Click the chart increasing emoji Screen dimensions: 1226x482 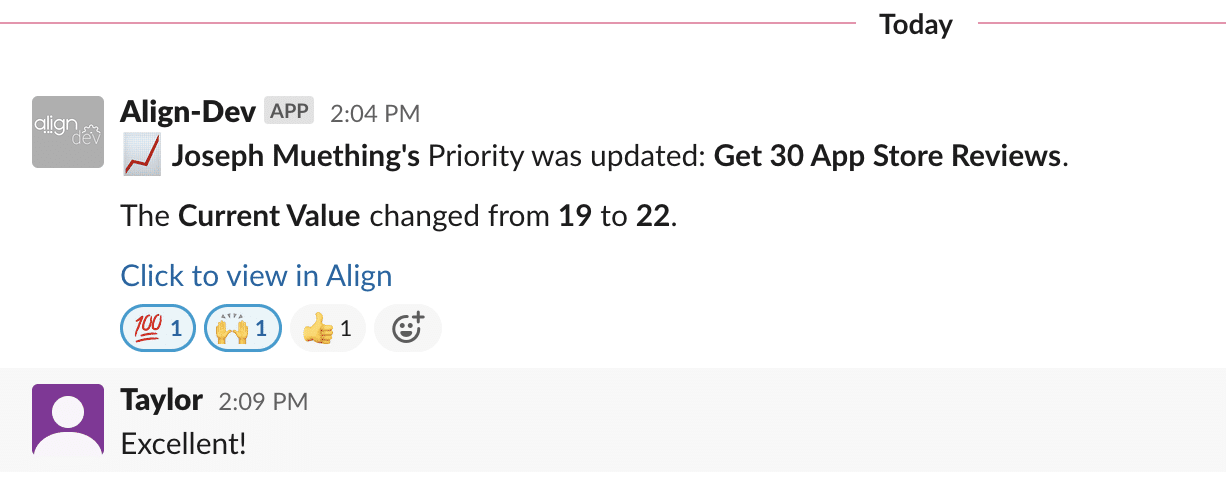point(141,157)
